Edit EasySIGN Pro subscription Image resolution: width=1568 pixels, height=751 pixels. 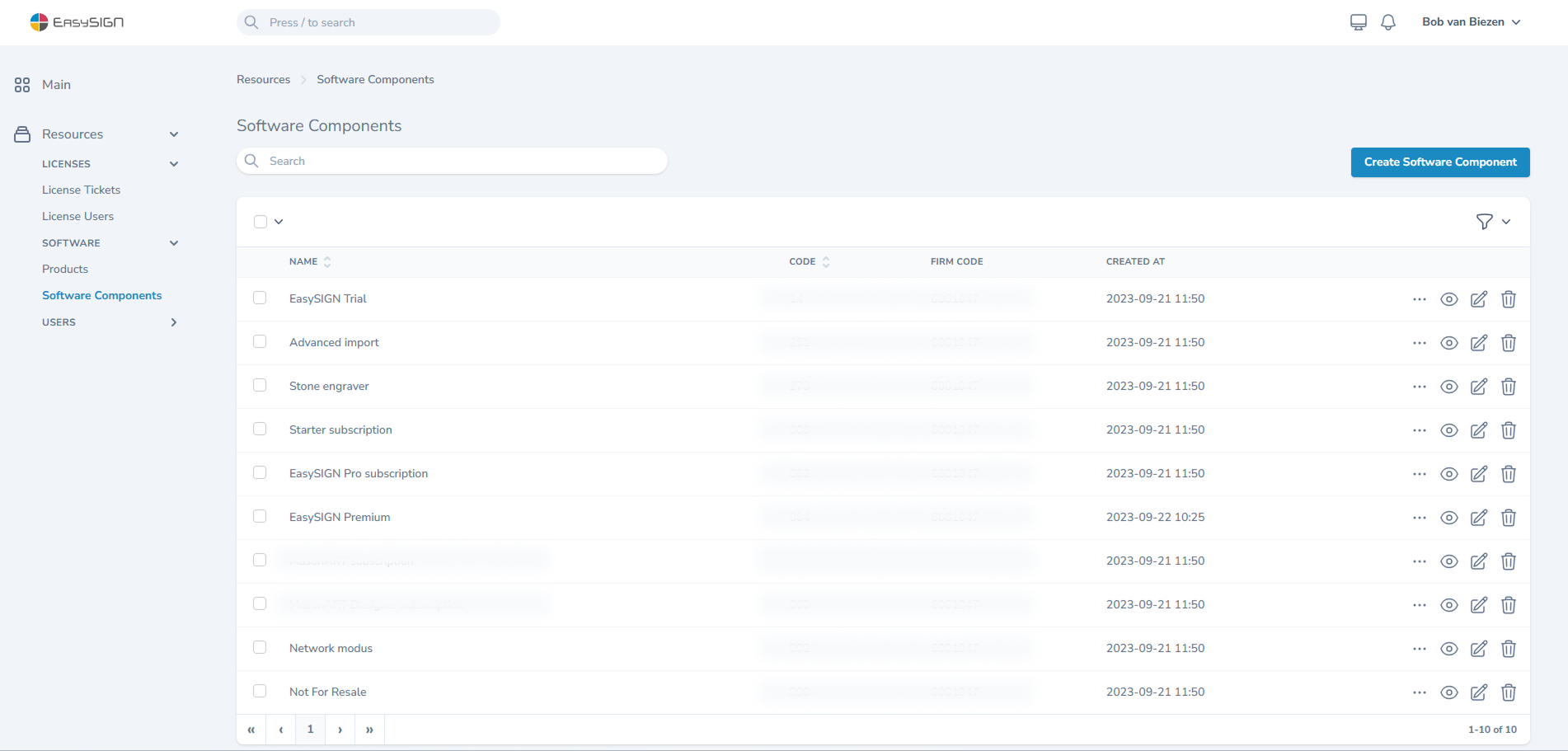click(x=1479, y=474)
